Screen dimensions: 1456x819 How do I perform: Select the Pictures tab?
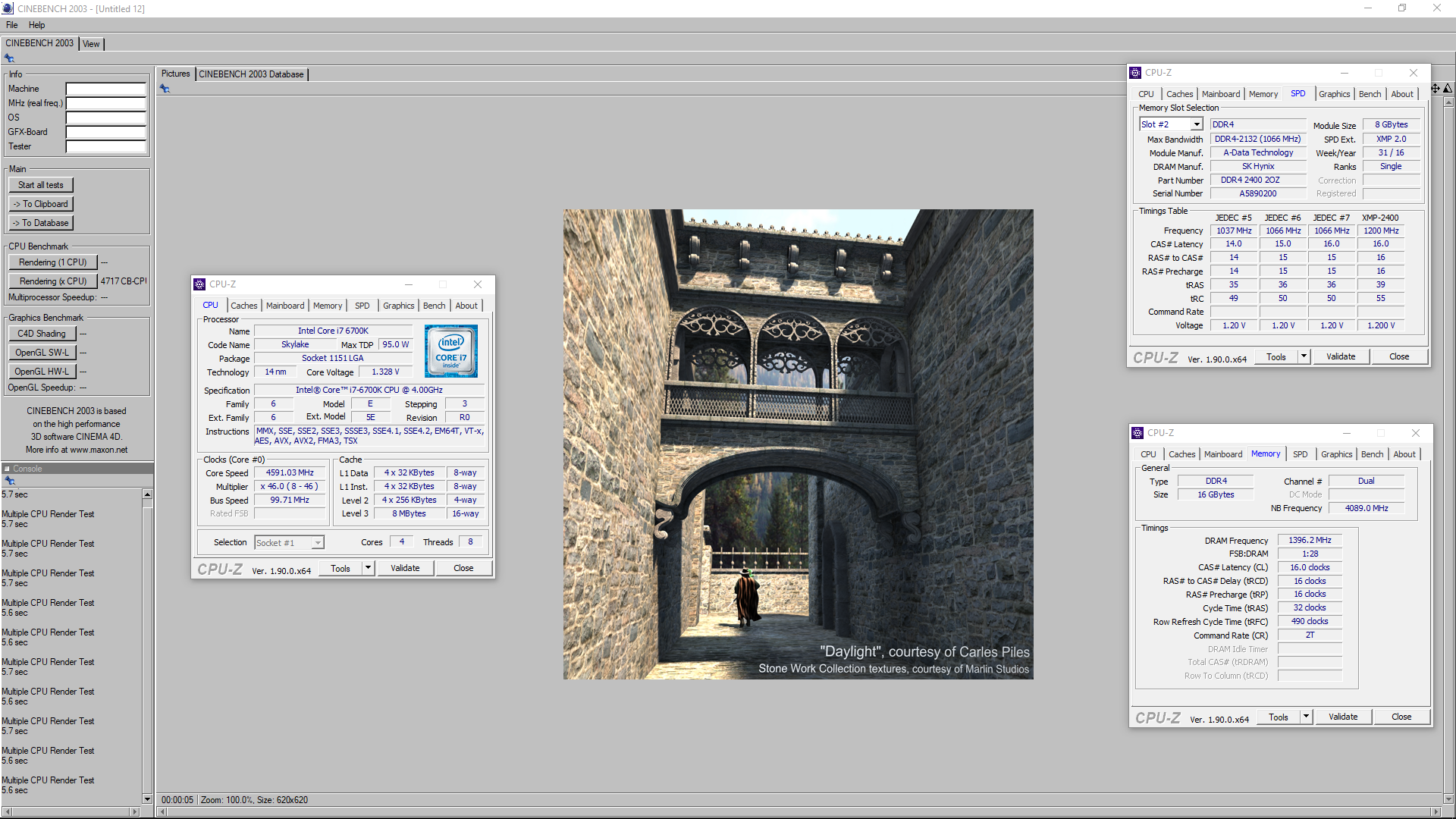tap(175, 74)
